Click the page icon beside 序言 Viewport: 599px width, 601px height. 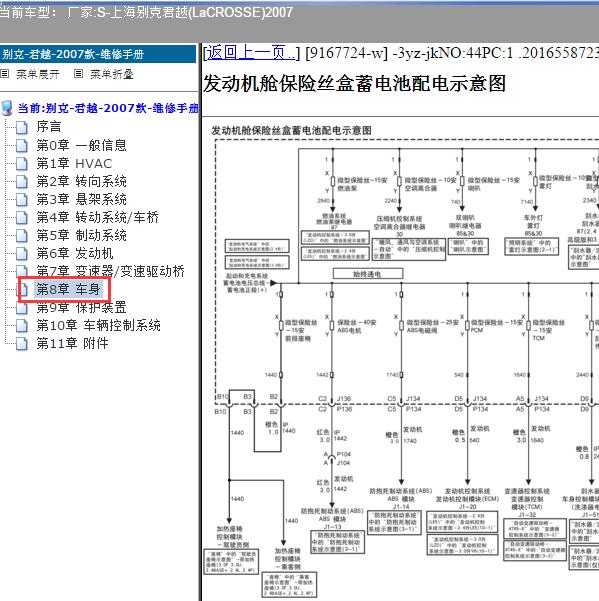pyautogui.click(x=22, y=127)
